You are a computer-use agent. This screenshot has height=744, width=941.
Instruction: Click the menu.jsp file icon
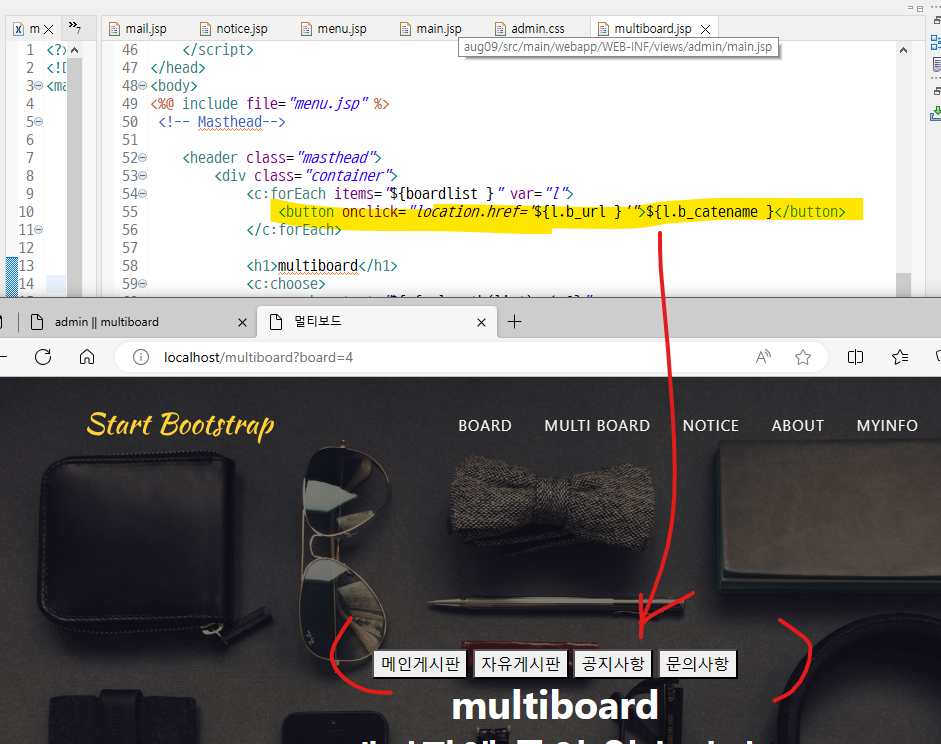pos(306,29)
